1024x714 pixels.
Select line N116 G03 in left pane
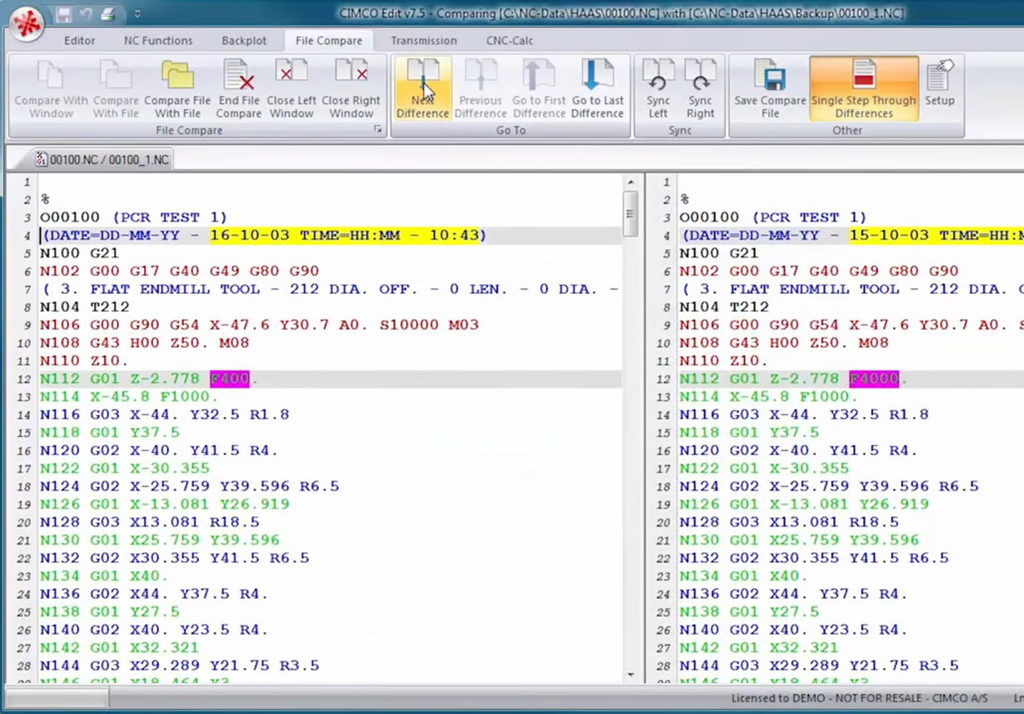165,415
